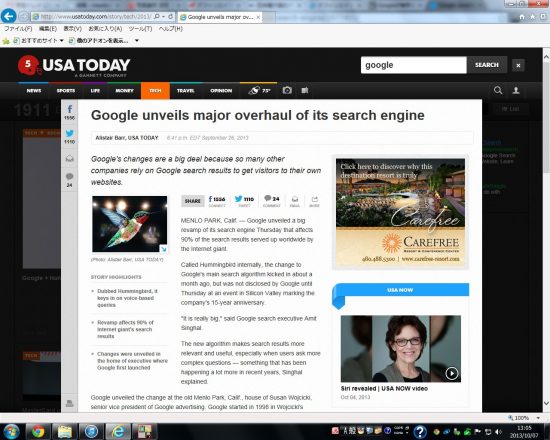Open the user profile icon in navbar
The height and width of the screenshot is (440, 550).
pos(516,91)
